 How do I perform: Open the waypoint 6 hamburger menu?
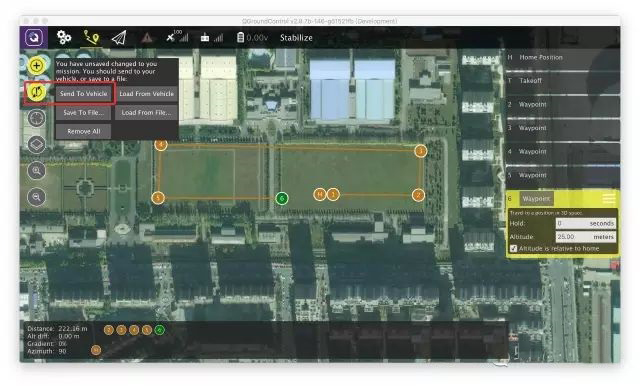tap(609, 199)
